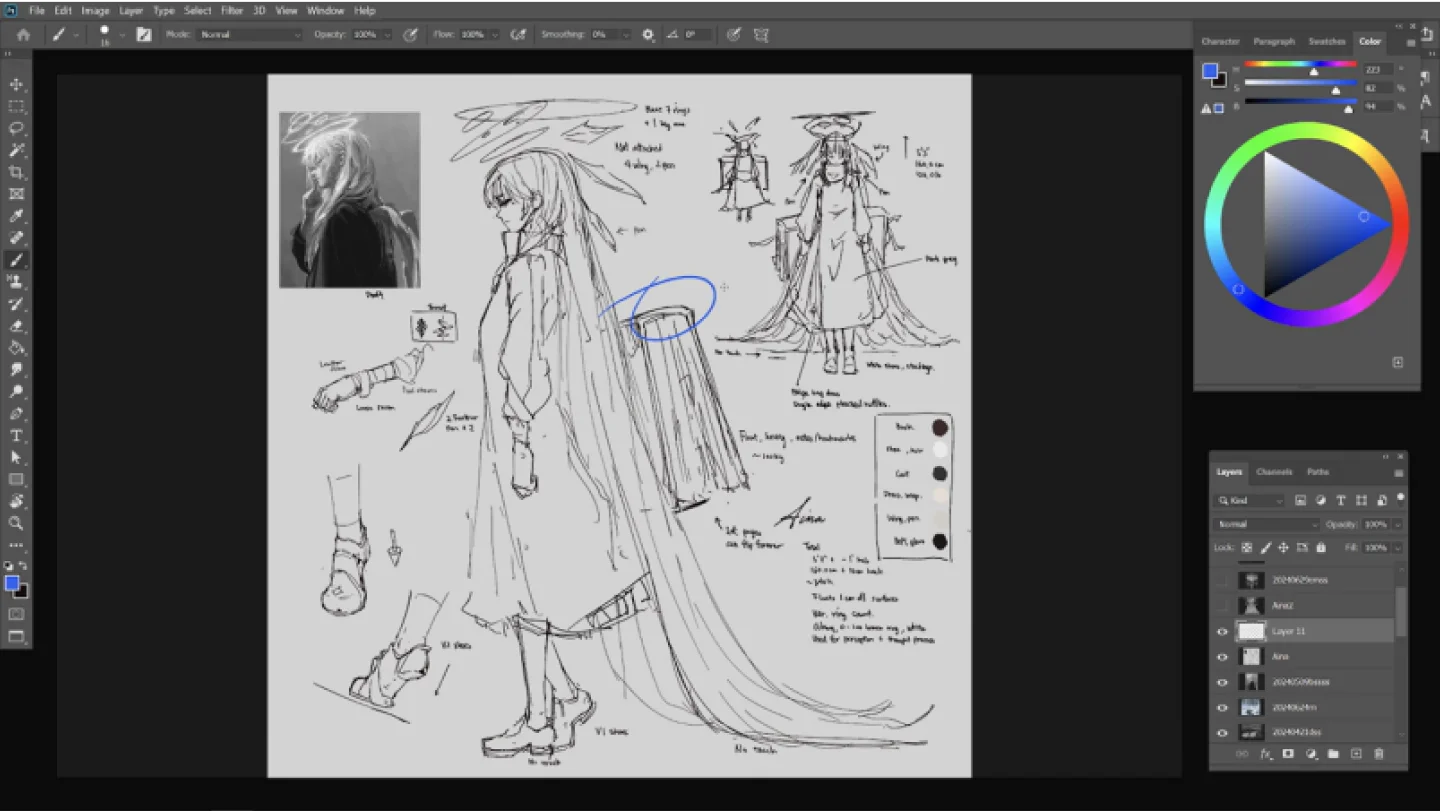Hide the Layer 11 layer
Image resolution: width=1440 pixels, height=811 pixels.
[1222, 631]
